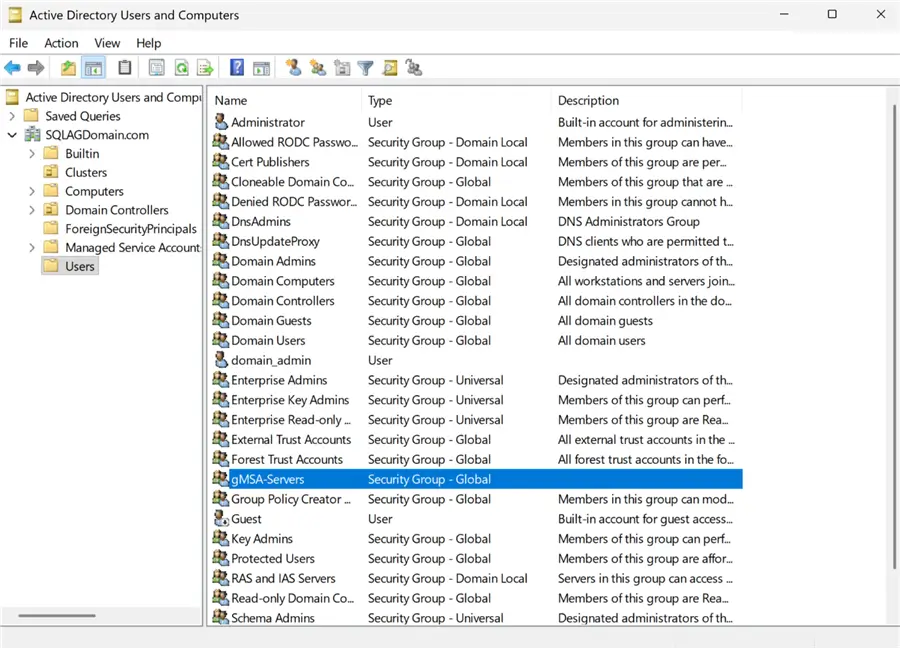Select Forest Trust Accounts in list
This screenshot has width=900, height=648.
(286, 460)
